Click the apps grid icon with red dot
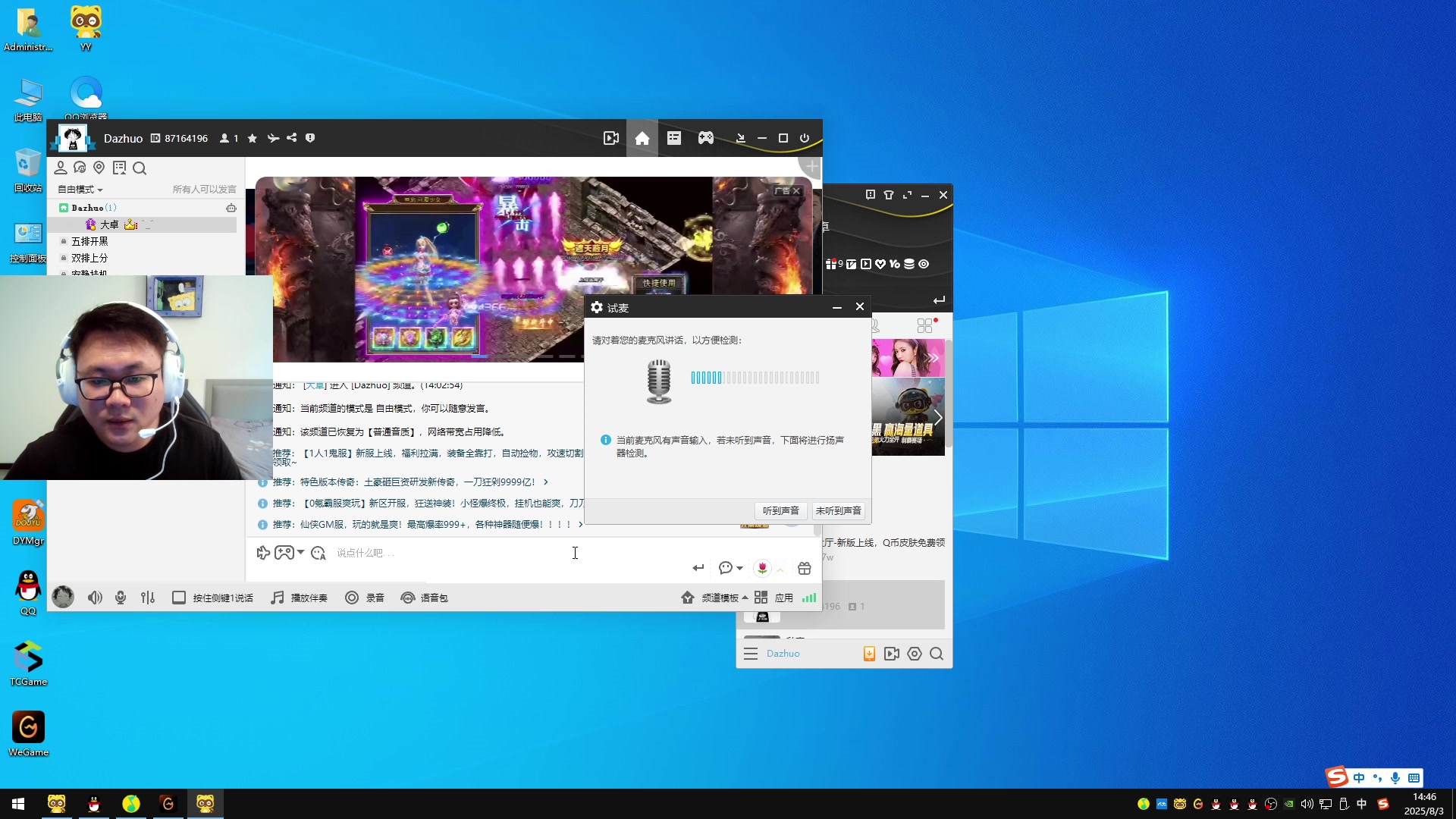The width and height of the screenshot is (1456, 819). pos(925,326)
